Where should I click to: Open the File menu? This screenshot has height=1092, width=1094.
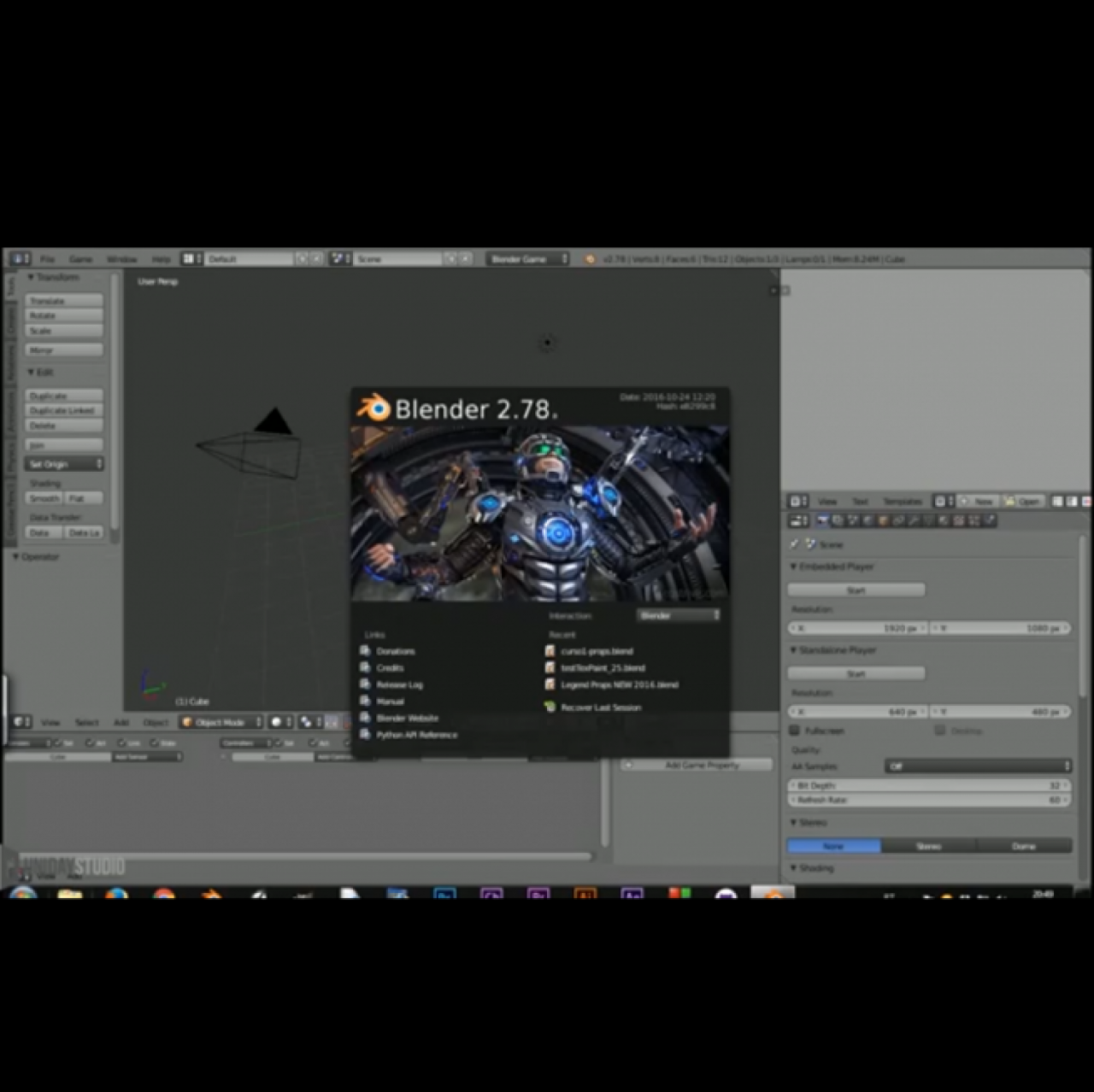tap(48, 259)
